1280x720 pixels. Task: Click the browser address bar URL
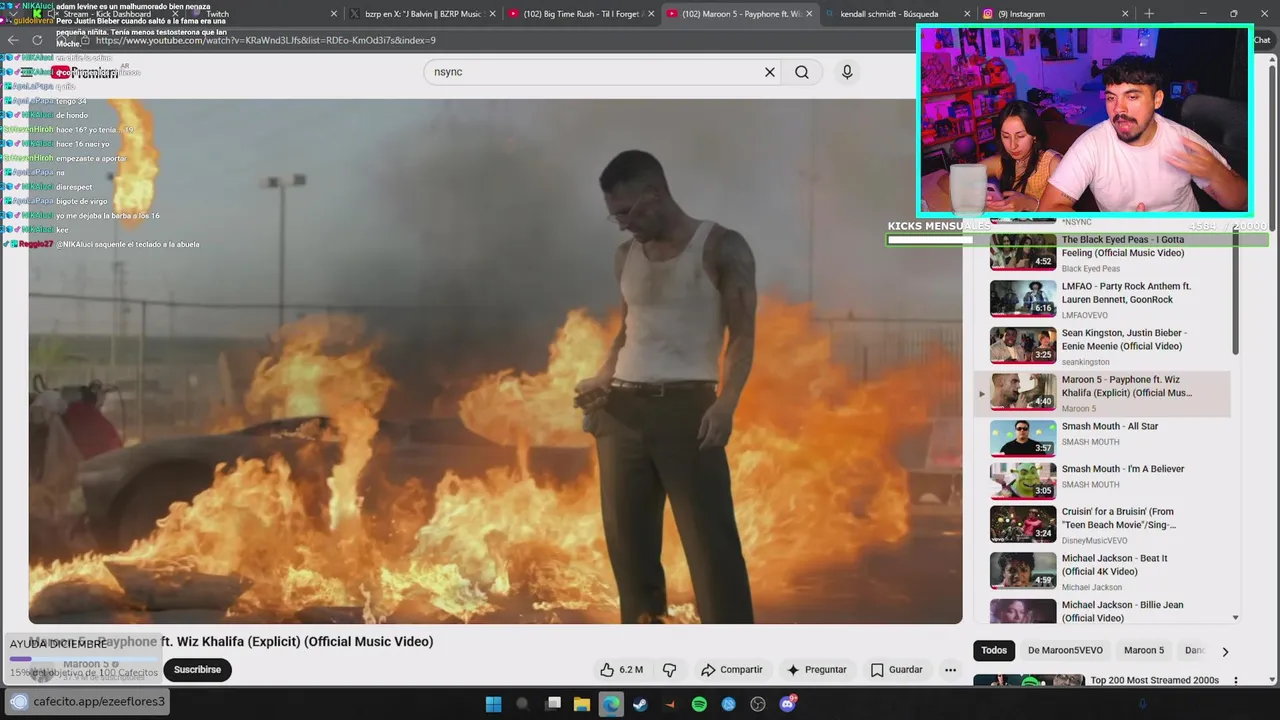pos(265,41)
